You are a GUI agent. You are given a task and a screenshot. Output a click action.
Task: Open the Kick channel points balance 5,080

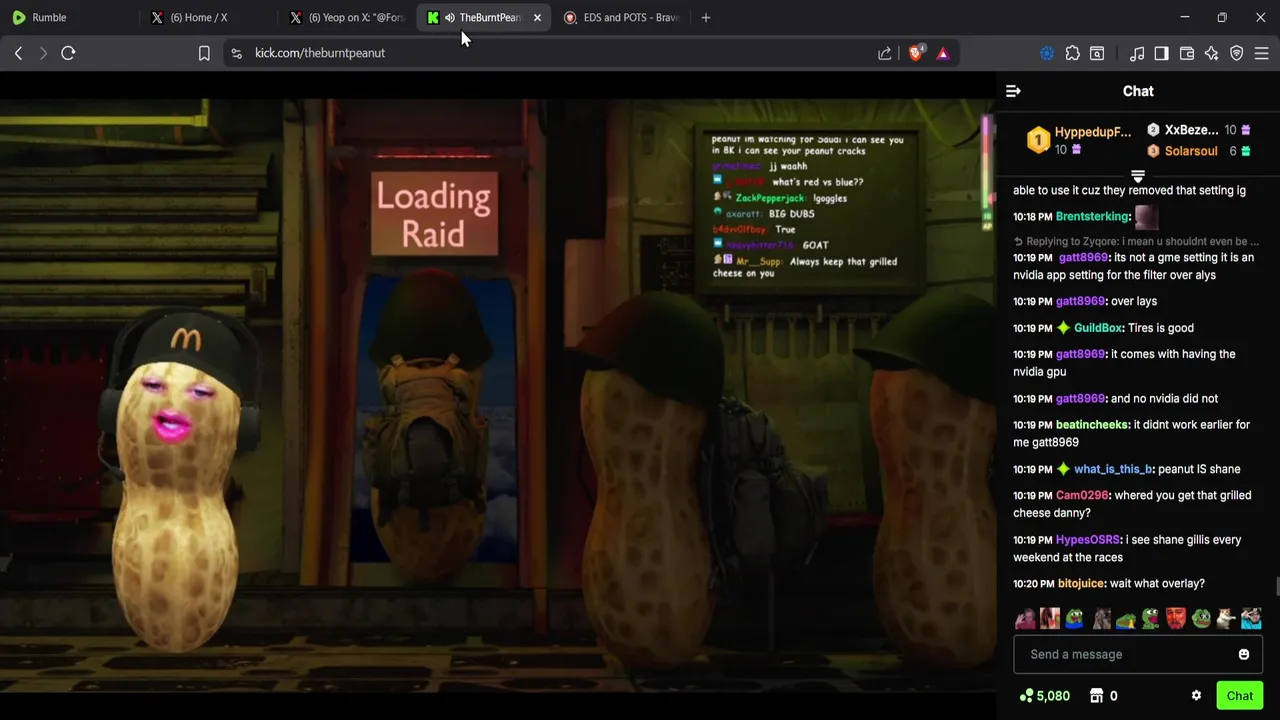pos(1044,696)
